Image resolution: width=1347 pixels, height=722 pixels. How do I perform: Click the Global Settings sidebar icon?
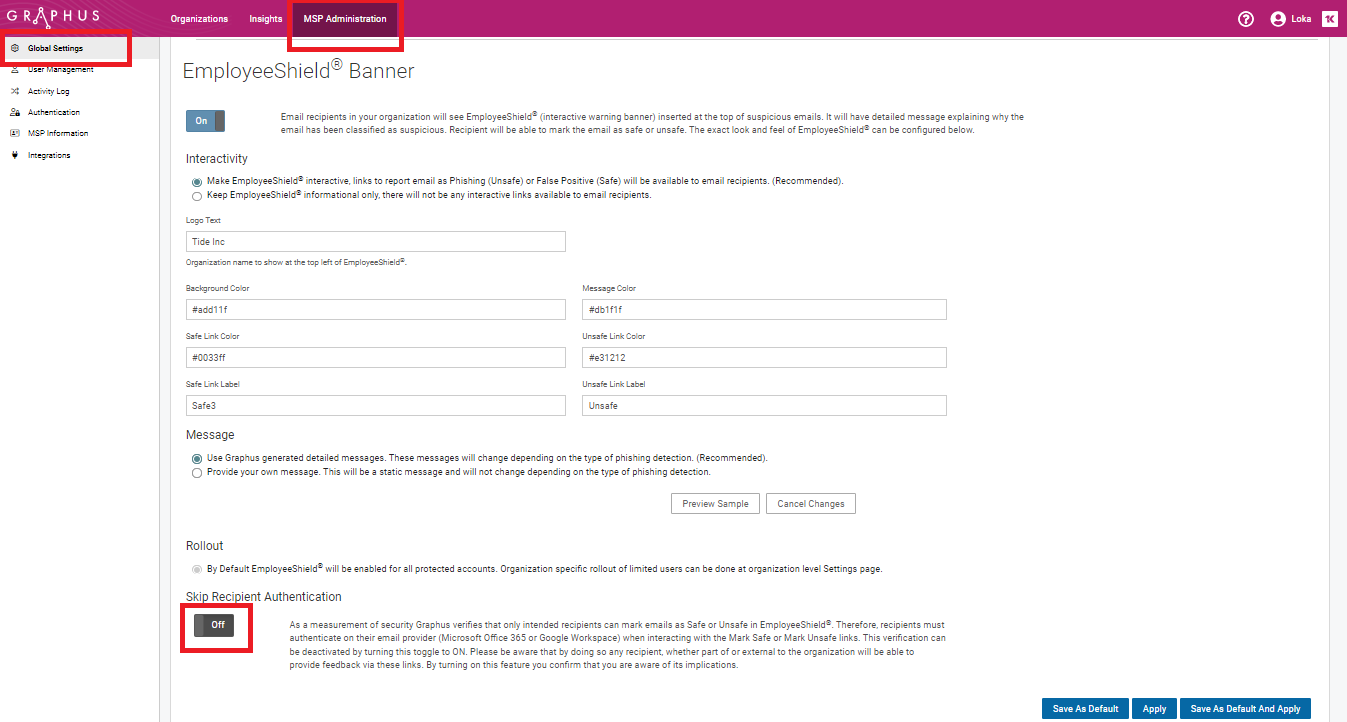15,48
